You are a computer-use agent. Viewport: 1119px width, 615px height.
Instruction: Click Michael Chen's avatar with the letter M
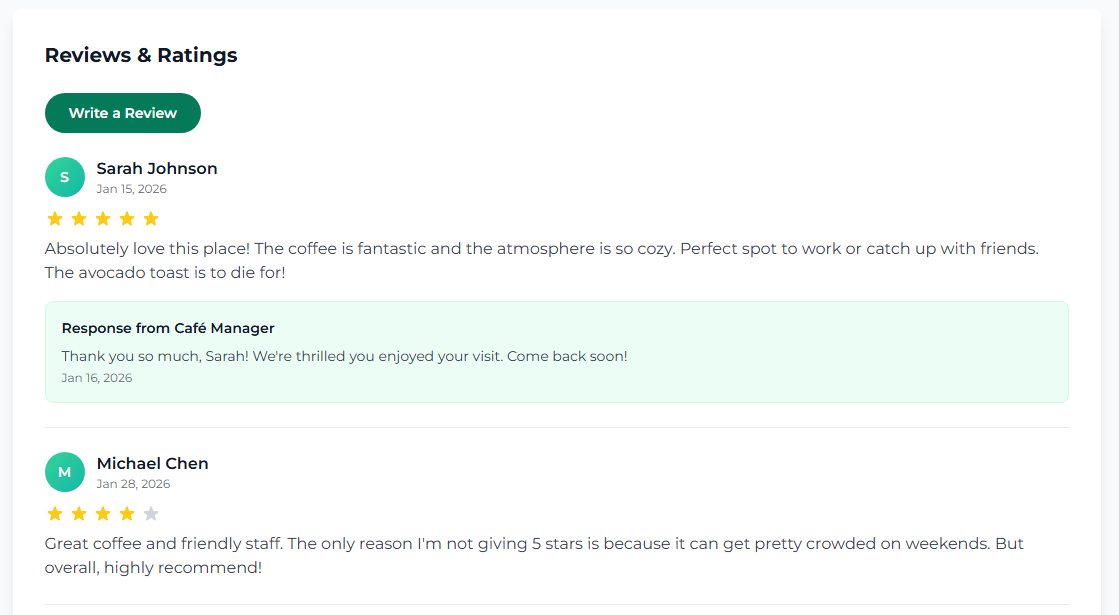65,471
